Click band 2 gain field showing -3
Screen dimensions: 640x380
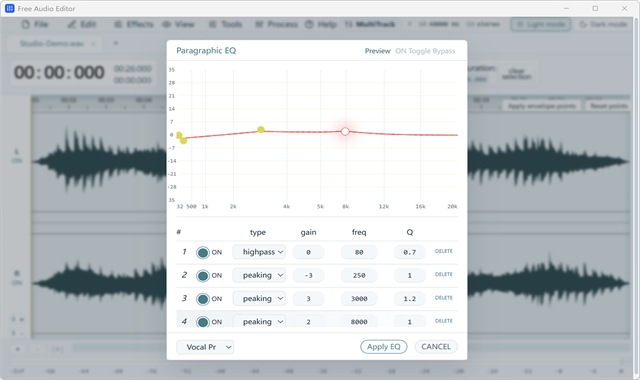308,276
